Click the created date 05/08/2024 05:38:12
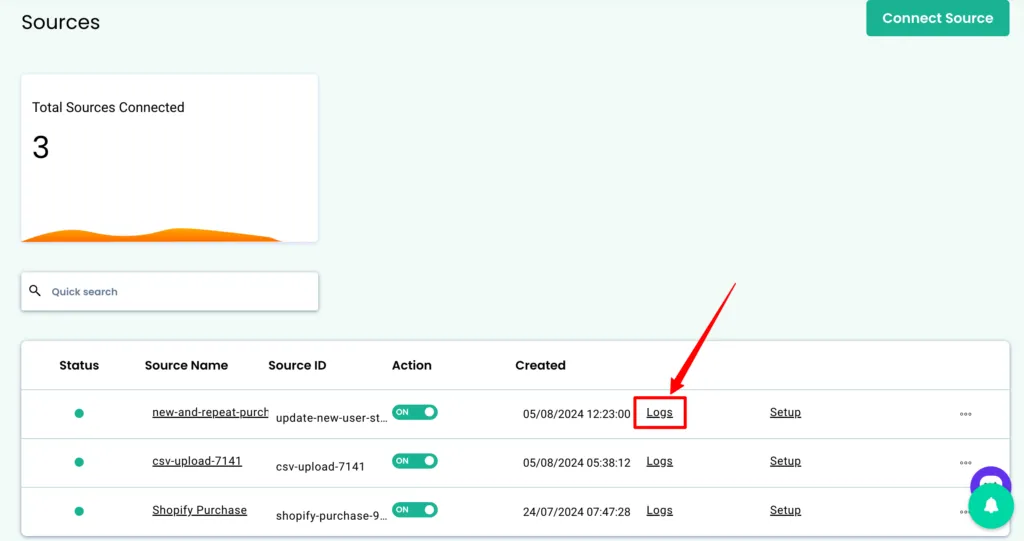 (577, 463)
